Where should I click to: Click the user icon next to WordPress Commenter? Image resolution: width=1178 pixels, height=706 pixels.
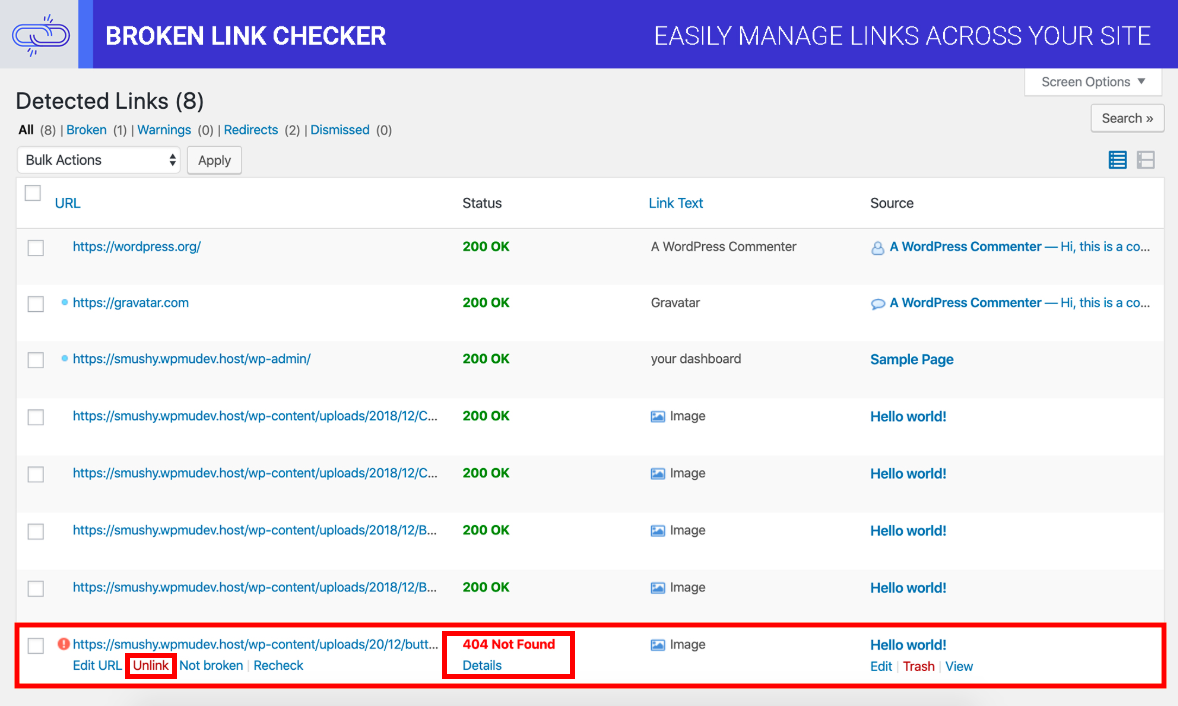pyautogui.click(x=878, y=247)
